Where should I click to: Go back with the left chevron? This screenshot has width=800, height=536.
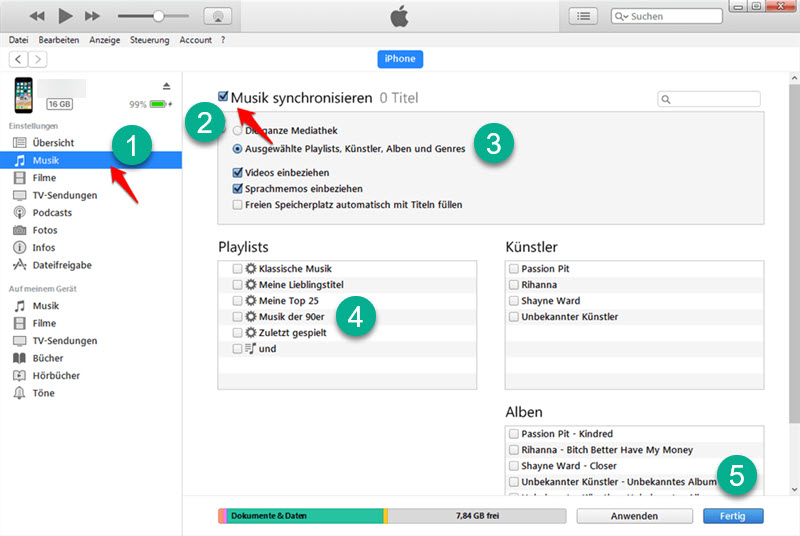click(x=18, y=59)
